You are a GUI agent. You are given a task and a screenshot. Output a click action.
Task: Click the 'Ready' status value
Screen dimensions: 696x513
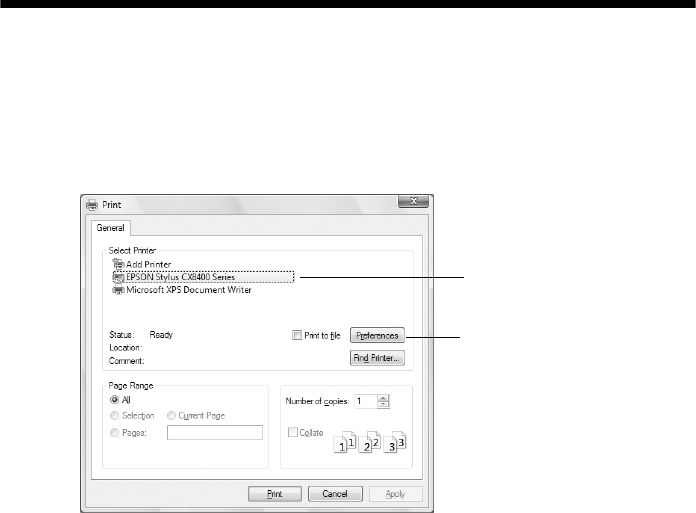(161, 335)
